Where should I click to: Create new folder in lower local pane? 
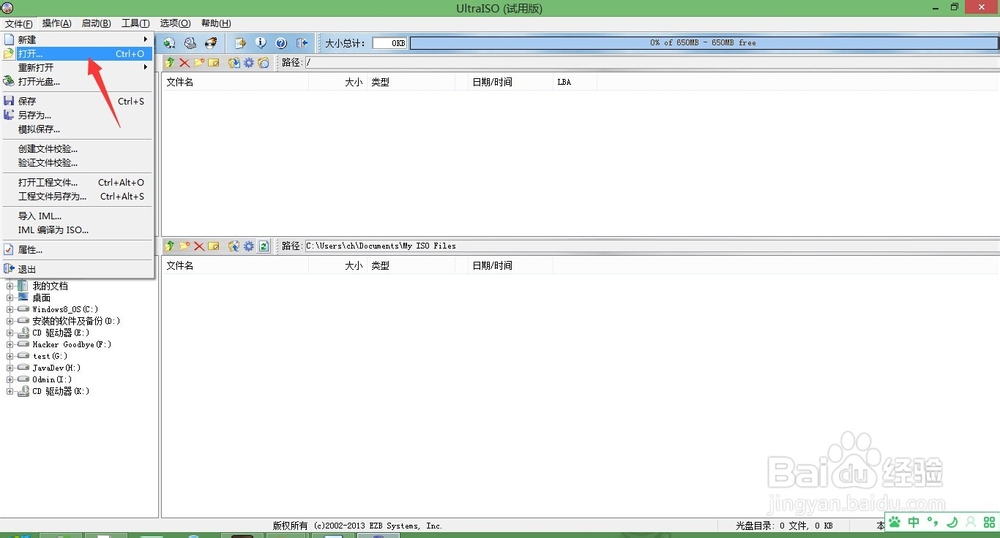[184, 246]
